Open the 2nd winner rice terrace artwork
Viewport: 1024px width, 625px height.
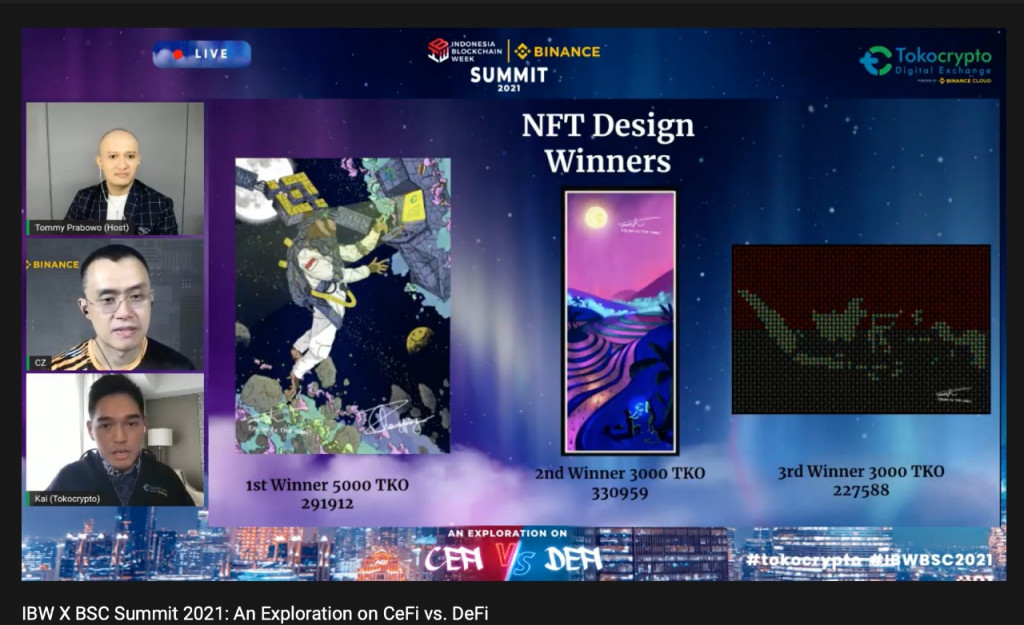tap(620, 322)
